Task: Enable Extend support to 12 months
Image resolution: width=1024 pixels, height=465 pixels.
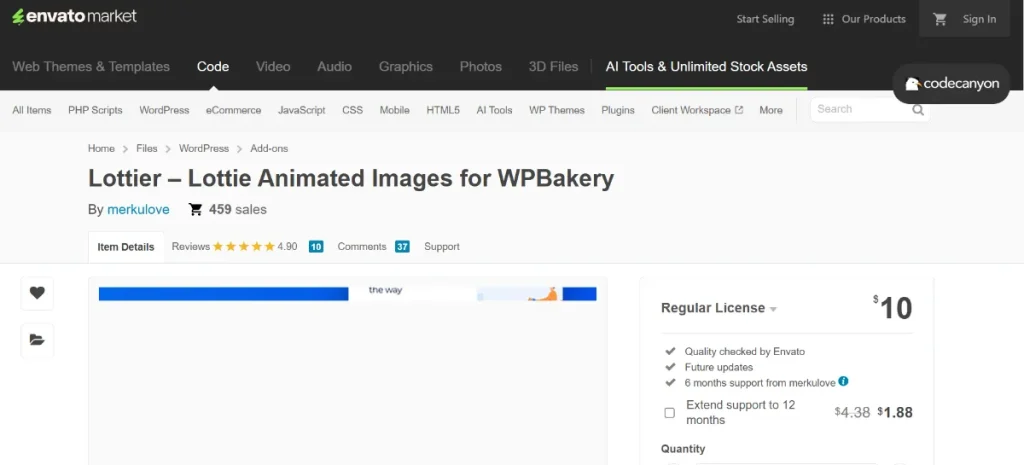Action: [669, 413]
